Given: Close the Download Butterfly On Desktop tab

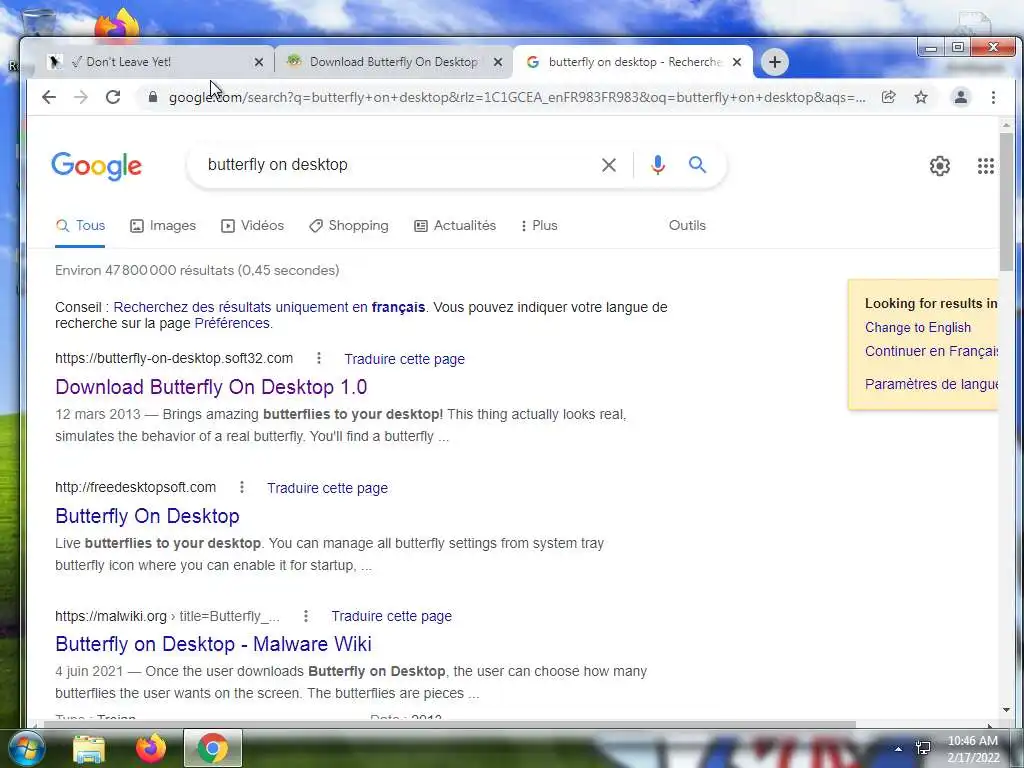Looking at the screenshot, I should pos(498,62).
